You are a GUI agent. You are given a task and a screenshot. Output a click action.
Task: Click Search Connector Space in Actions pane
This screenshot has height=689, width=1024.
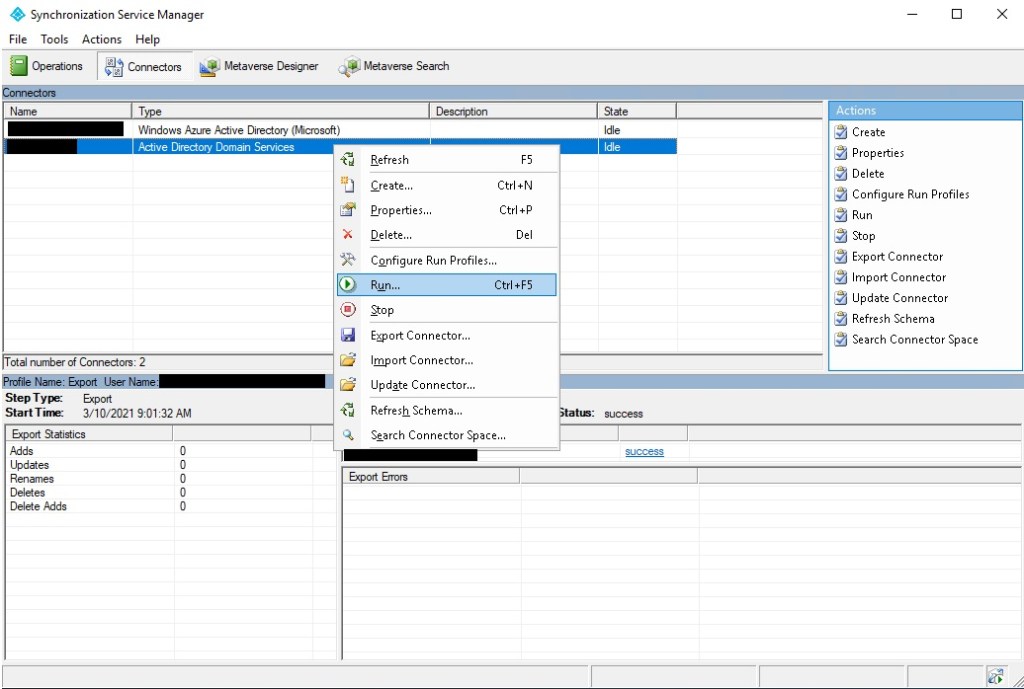[915, 340]
